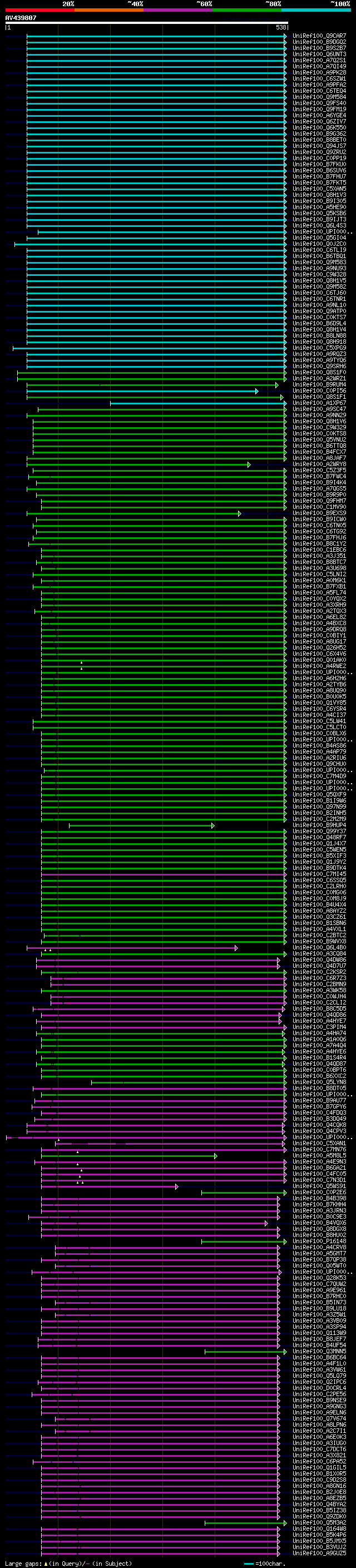
Task: Open hit UniRef100_A7Q2S1
Action: pyautogui.click(x=319, y=60)
